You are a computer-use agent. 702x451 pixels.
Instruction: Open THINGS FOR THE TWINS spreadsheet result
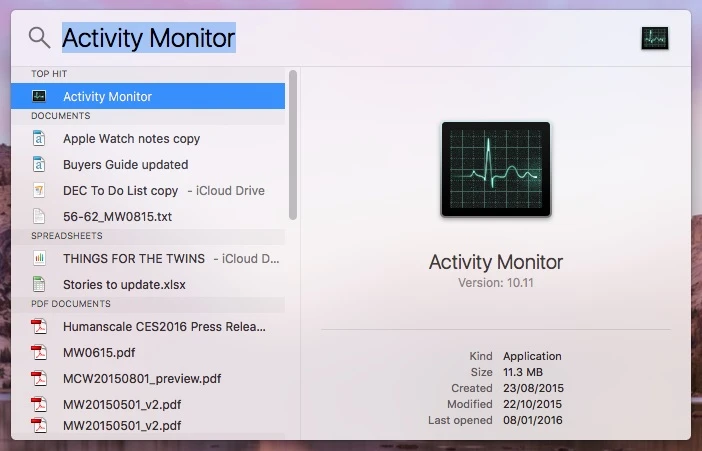pyautogui.click(x=135, y=258)
